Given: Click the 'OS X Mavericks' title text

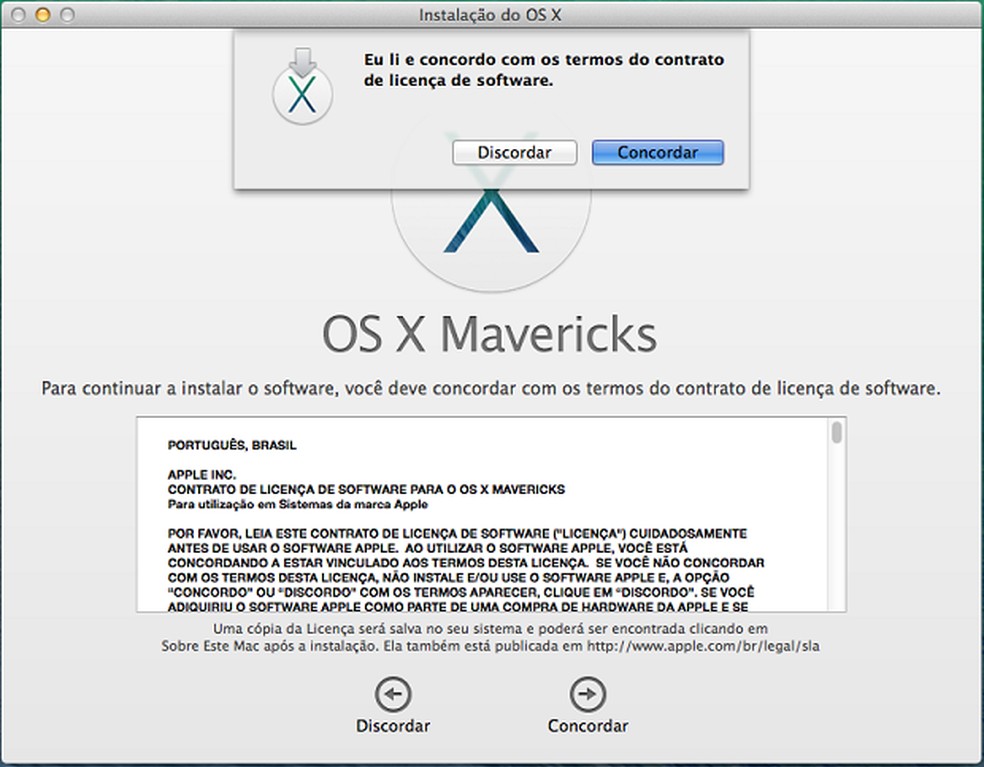Looking at the screenshot, I should point(489,334).
